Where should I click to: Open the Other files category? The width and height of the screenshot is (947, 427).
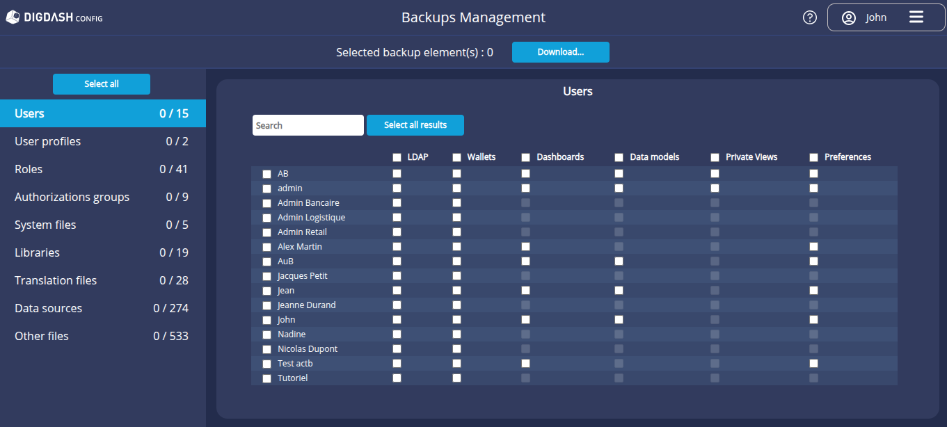pyautogui.click(x=103, y=336)
